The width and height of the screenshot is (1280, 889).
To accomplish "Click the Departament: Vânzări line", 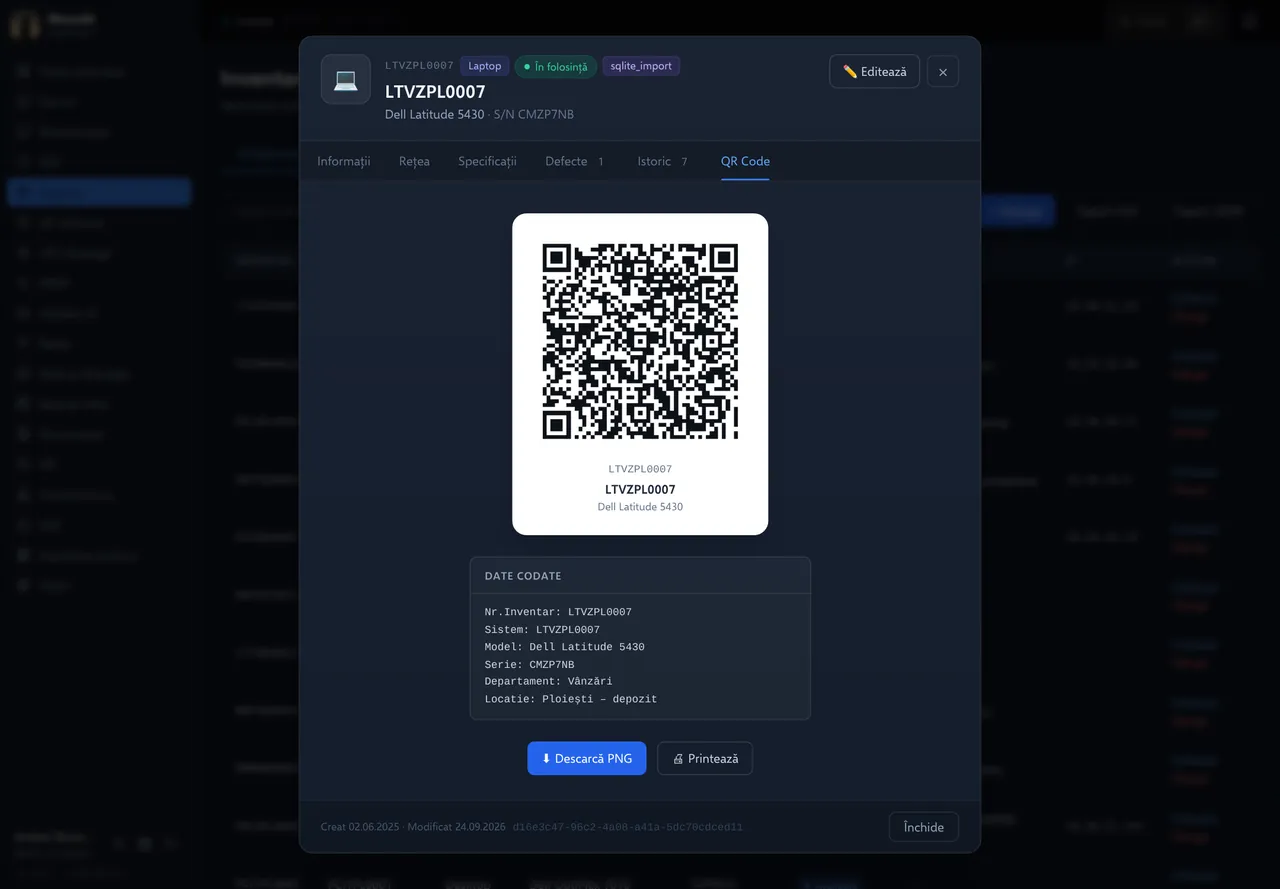I will [548, 682].
